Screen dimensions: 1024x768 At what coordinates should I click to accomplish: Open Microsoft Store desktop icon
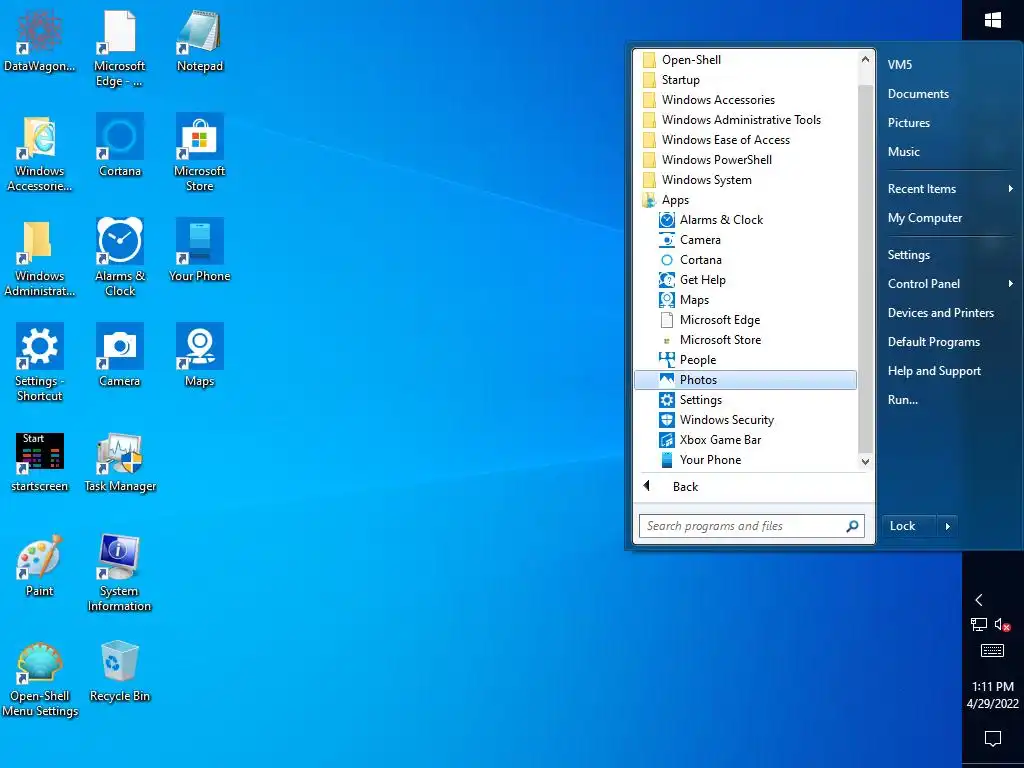point(200,153)
